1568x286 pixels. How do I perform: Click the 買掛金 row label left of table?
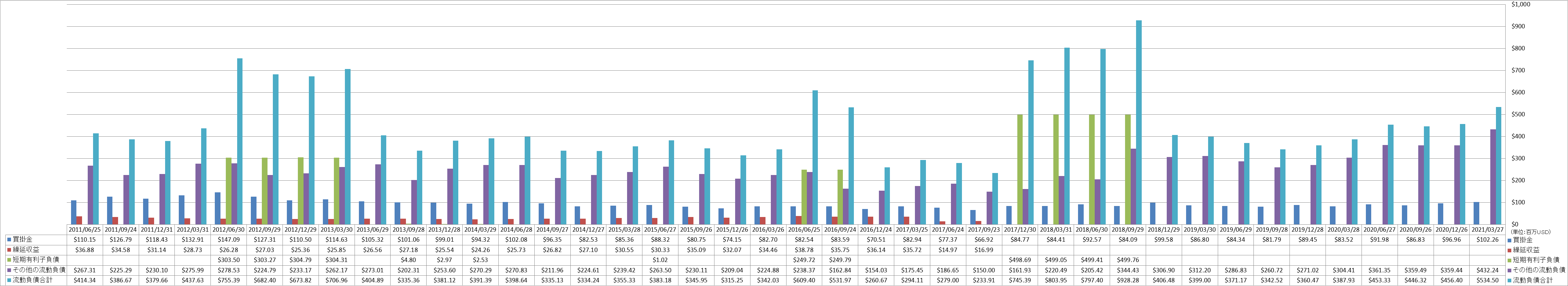click(x=23, y=240)
